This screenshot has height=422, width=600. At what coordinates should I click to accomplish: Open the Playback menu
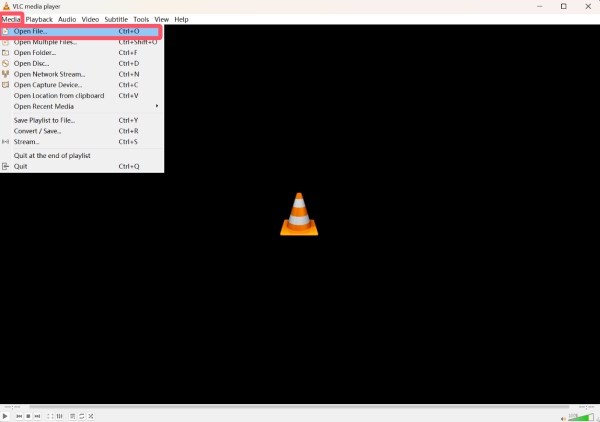(39, 19)
